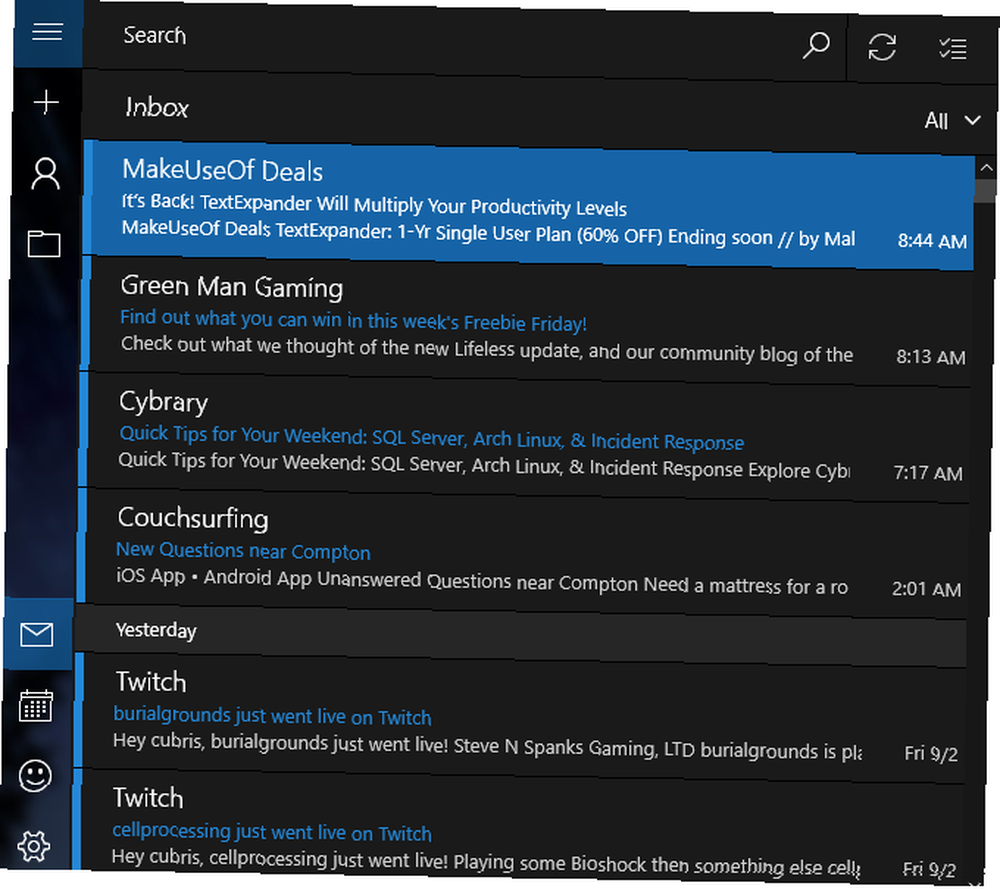Click the 7:17 AM timestamp

coord(928,473)
